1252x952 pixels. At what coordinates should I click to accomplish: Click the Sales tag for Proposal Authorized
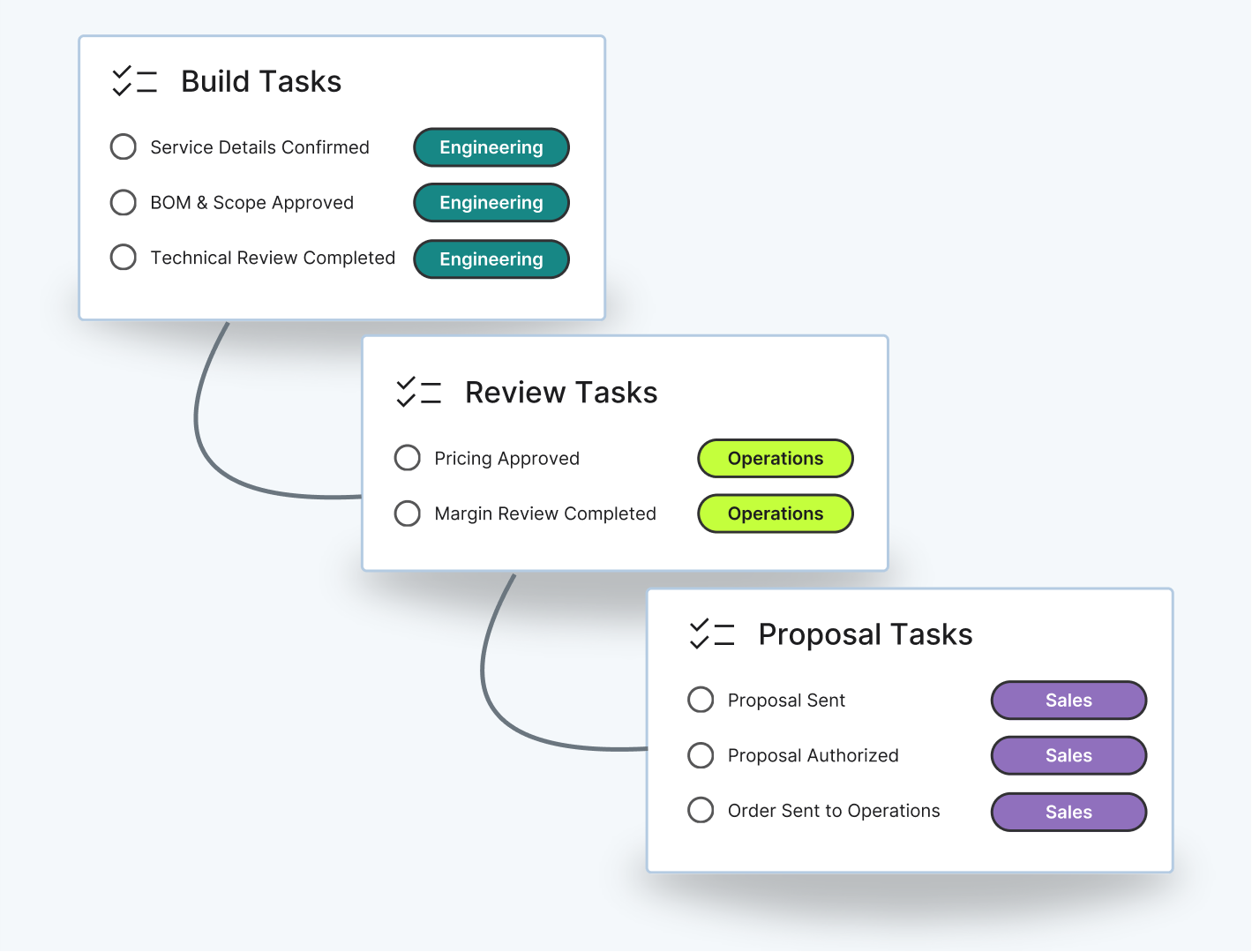(1068, 755)
